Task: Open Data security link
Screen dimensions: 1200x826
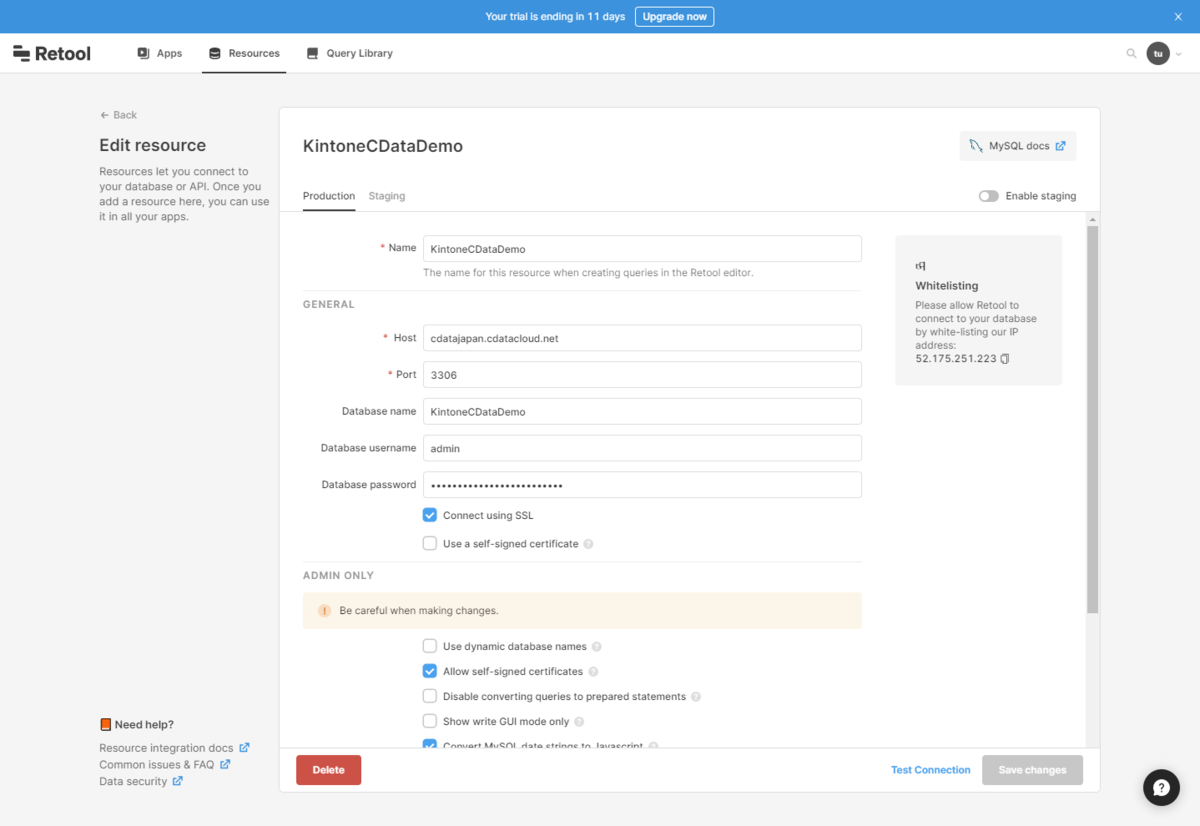Action: 141,782
